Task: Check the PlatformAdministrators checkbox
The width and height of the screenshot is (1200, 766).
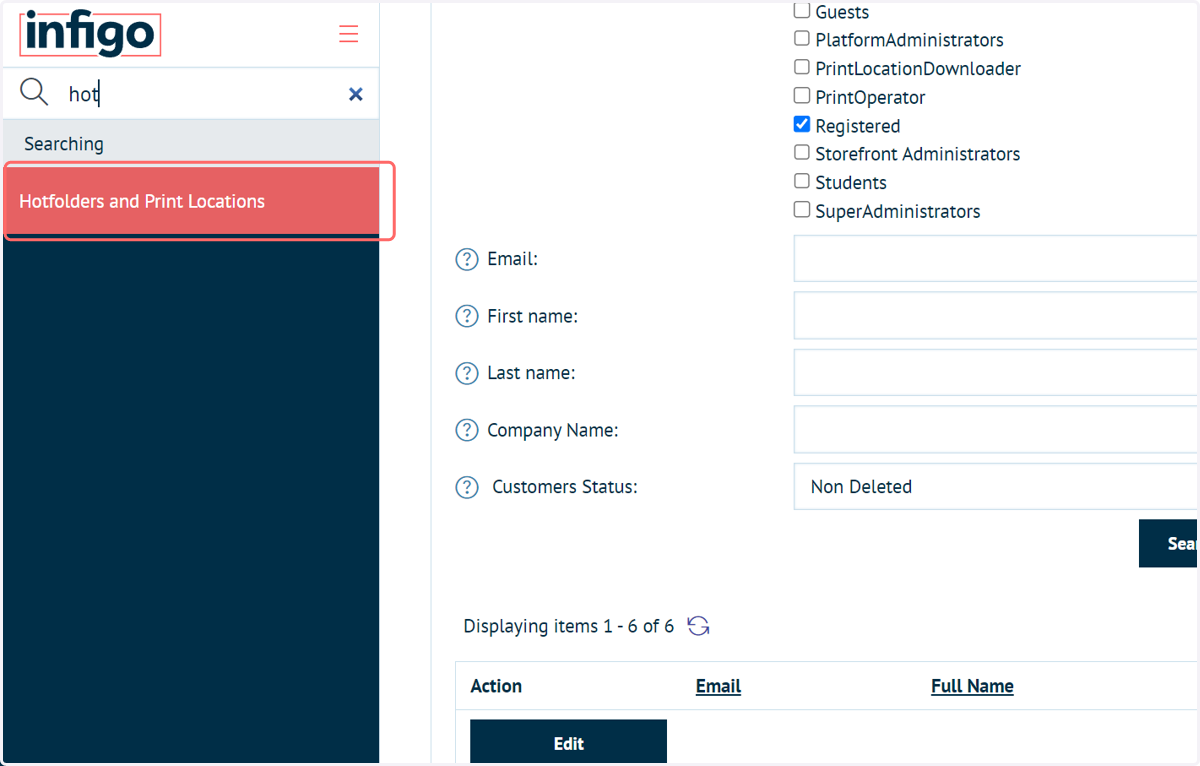Action: tap(802, 39)
